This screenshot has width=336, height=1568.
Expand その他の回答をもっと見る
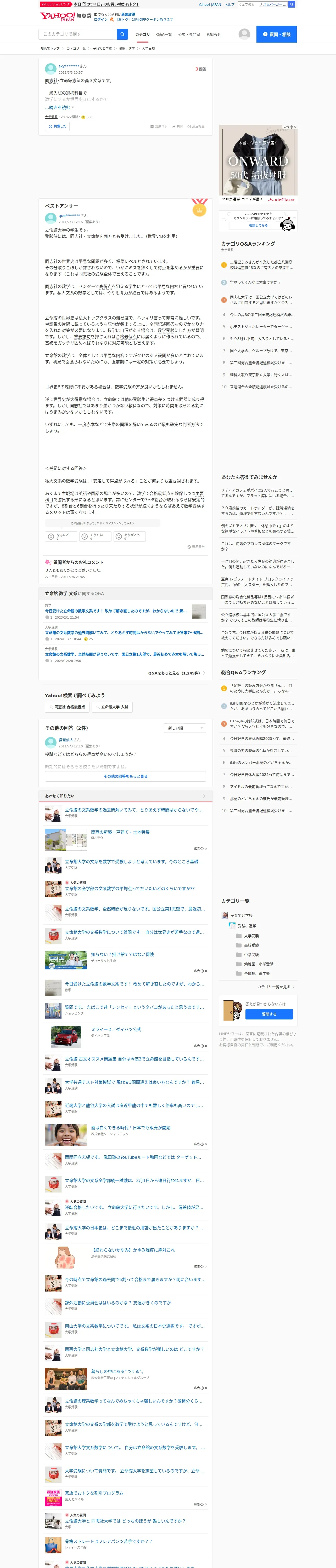pyautogui.click(x=126, y=777)
